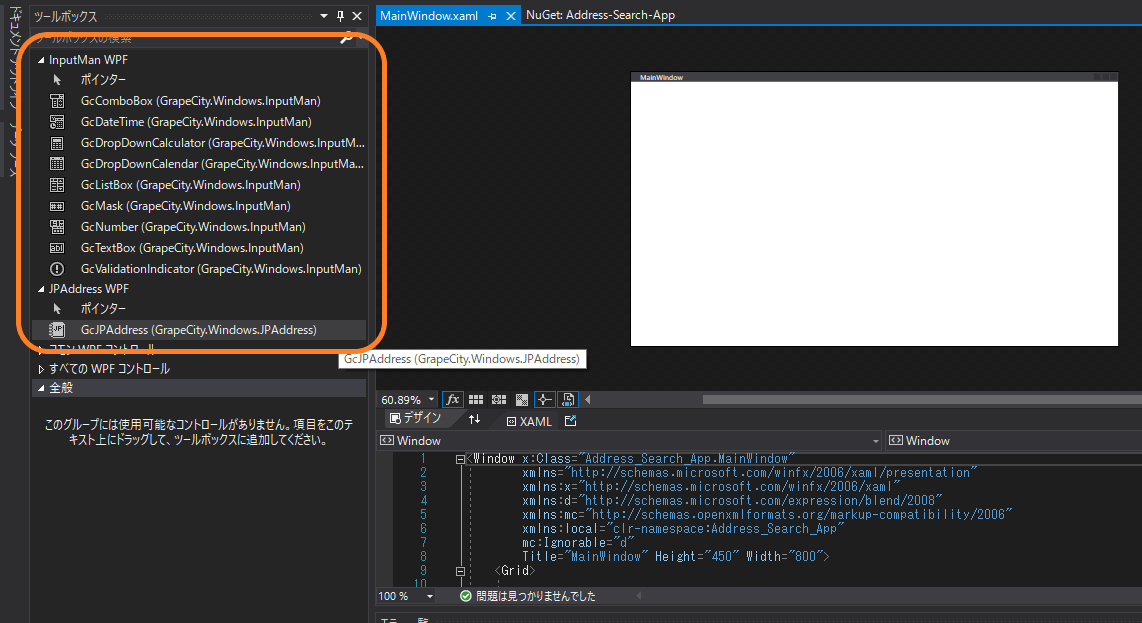Select the GcListBox control icon
This screenshot has height=623, width=1142.
tap(57, 185)
